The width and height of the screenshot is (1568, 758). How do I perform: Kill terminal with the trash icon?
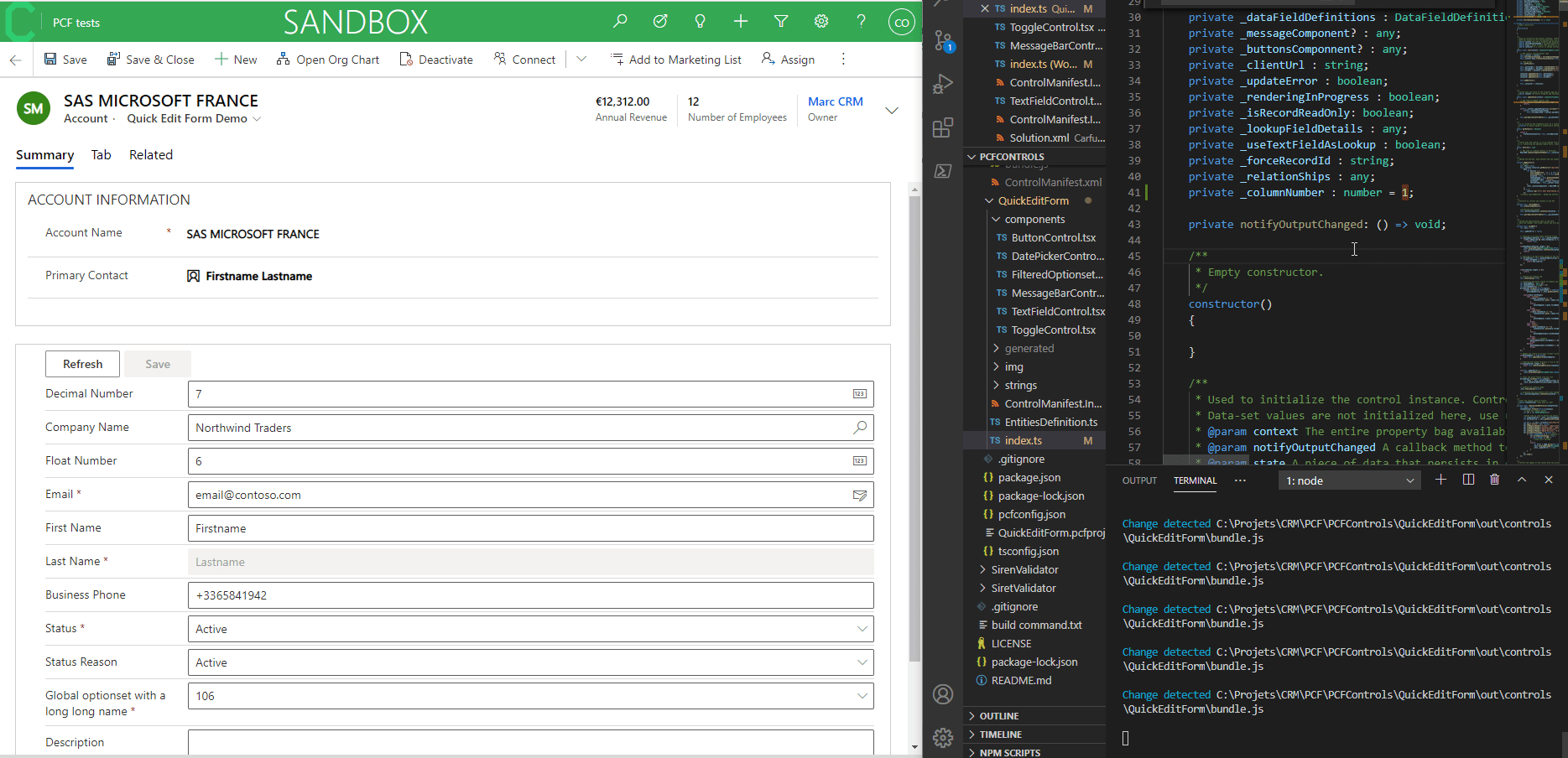1494,480
